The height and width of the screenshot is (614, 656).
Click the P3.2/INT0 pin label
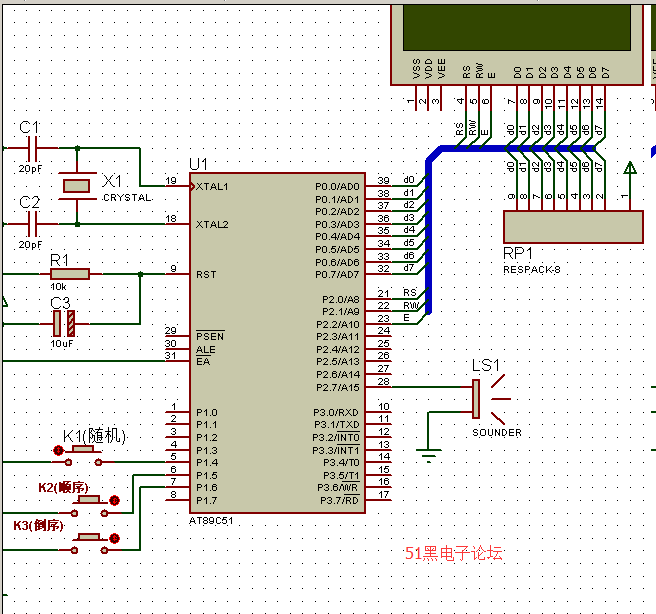coord(336,437)
